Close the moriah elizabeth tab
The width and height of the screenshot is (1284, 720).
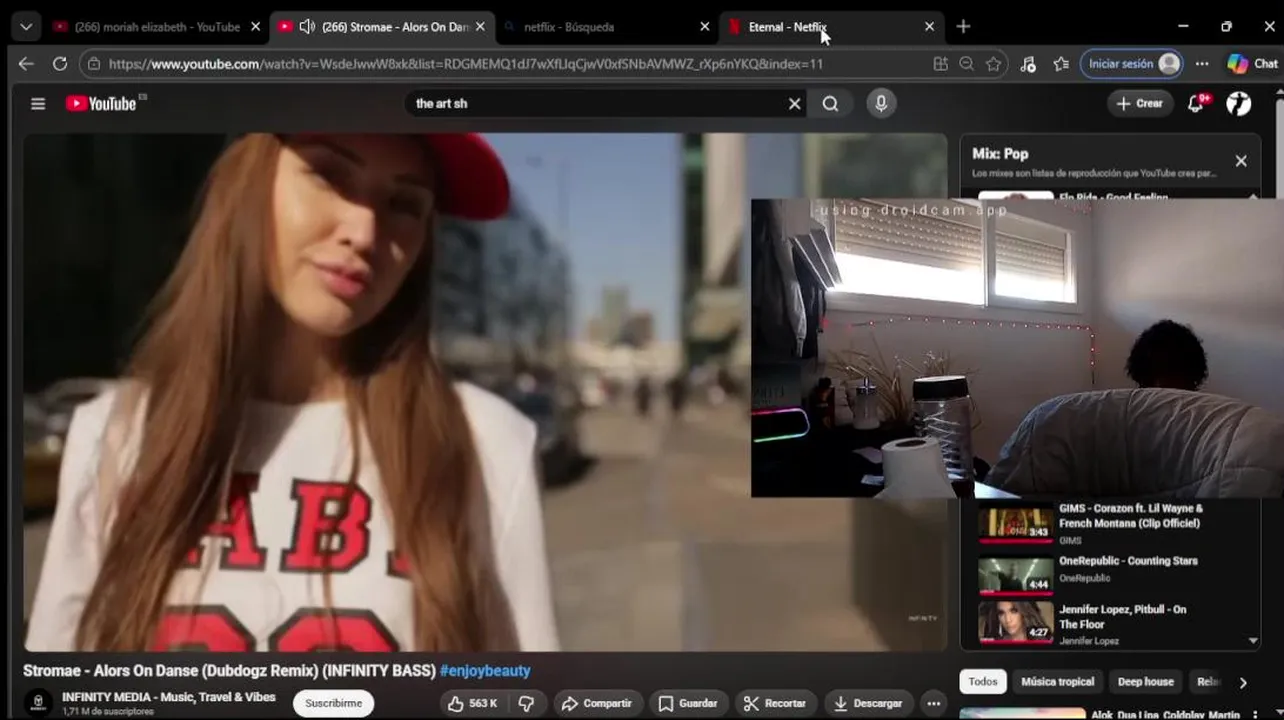[256, 27]
